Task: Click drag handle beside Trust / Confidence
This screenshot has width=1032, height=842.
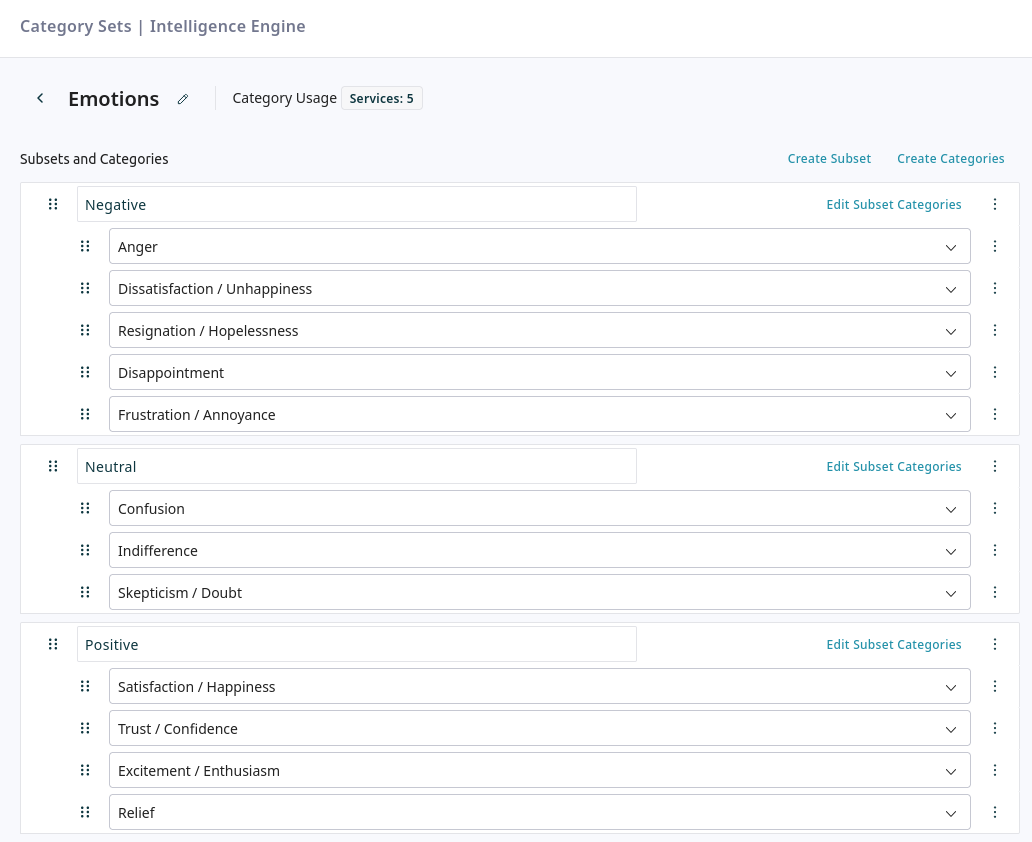Action: click(85, 728)
